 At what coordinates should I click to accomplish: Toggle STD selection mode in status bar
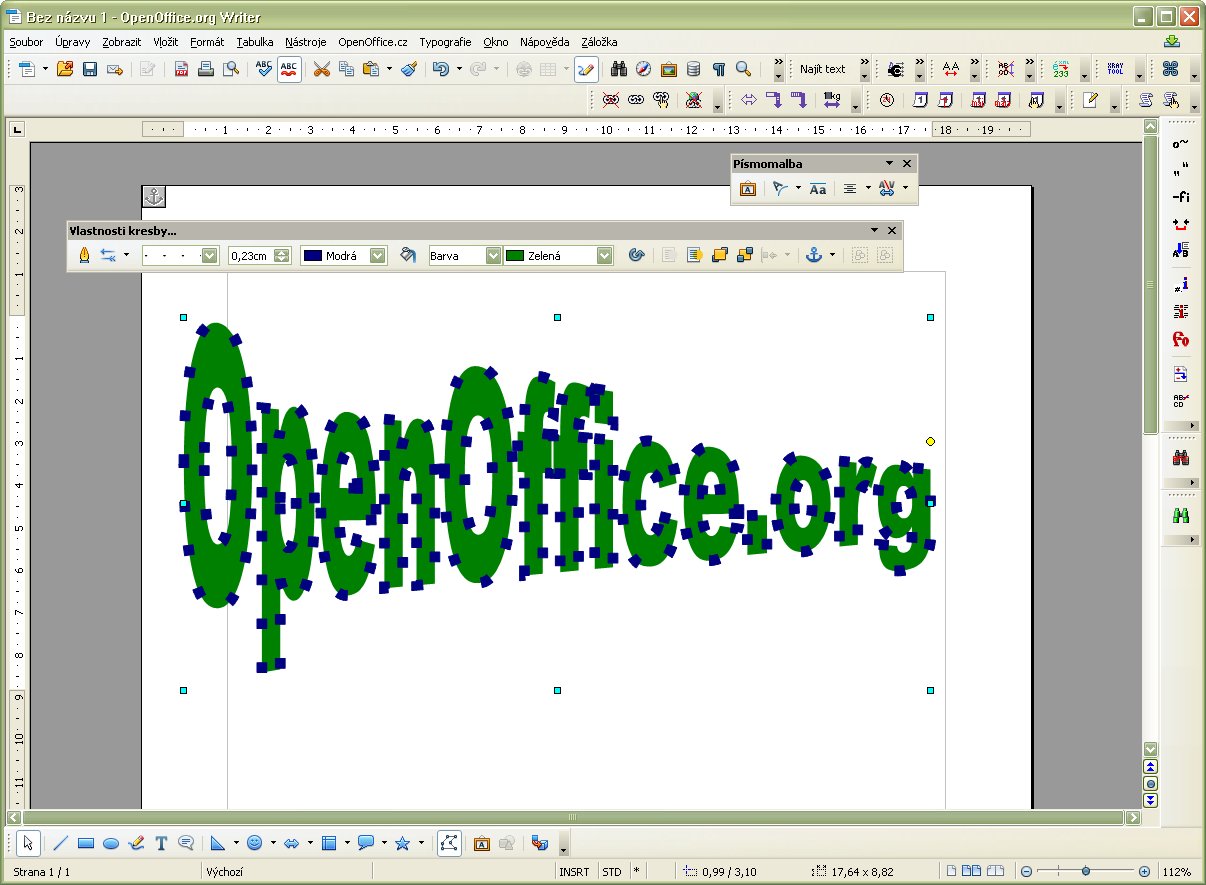612,872
